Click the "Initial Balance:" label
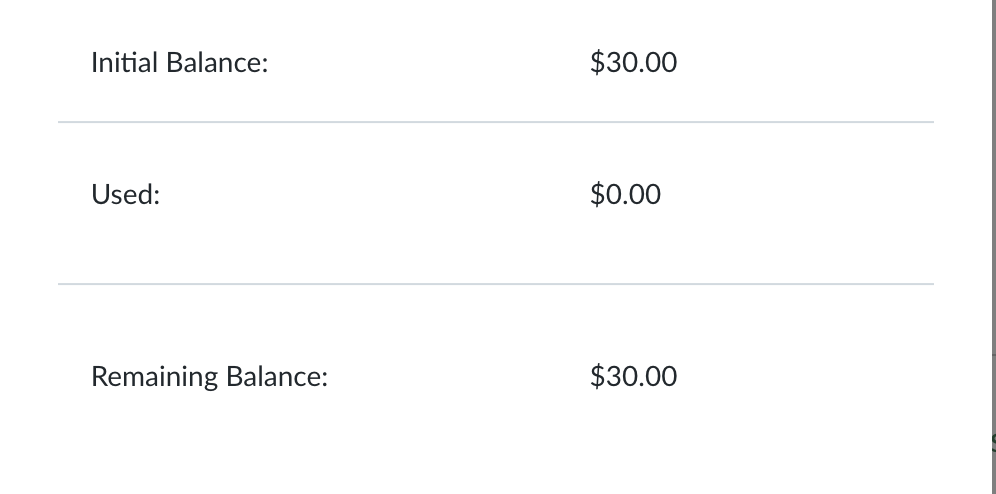 click(179, 63)
